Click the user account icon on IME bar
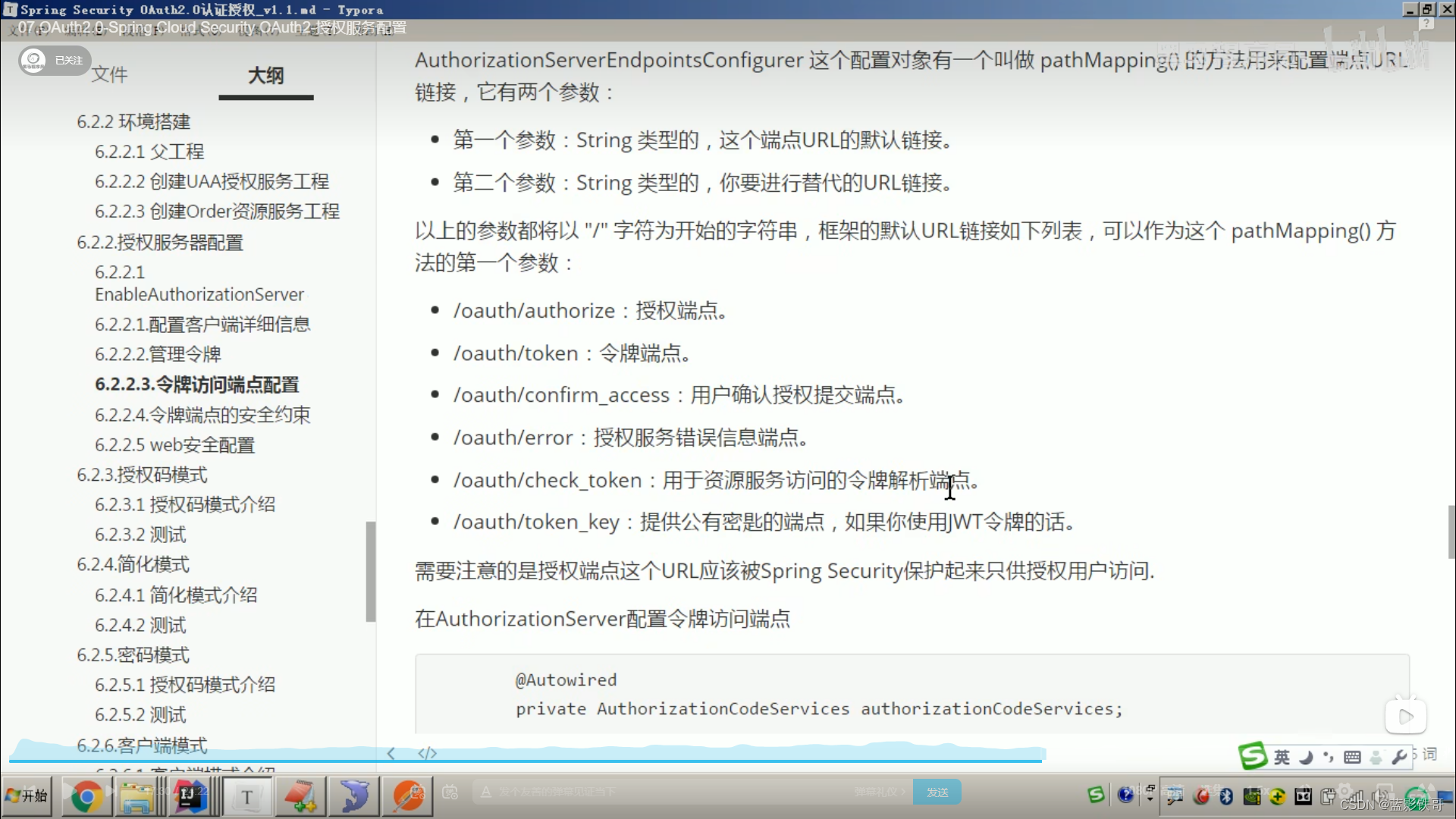The height and width of the screenshot is (819, 1456). click(1376, 757)
